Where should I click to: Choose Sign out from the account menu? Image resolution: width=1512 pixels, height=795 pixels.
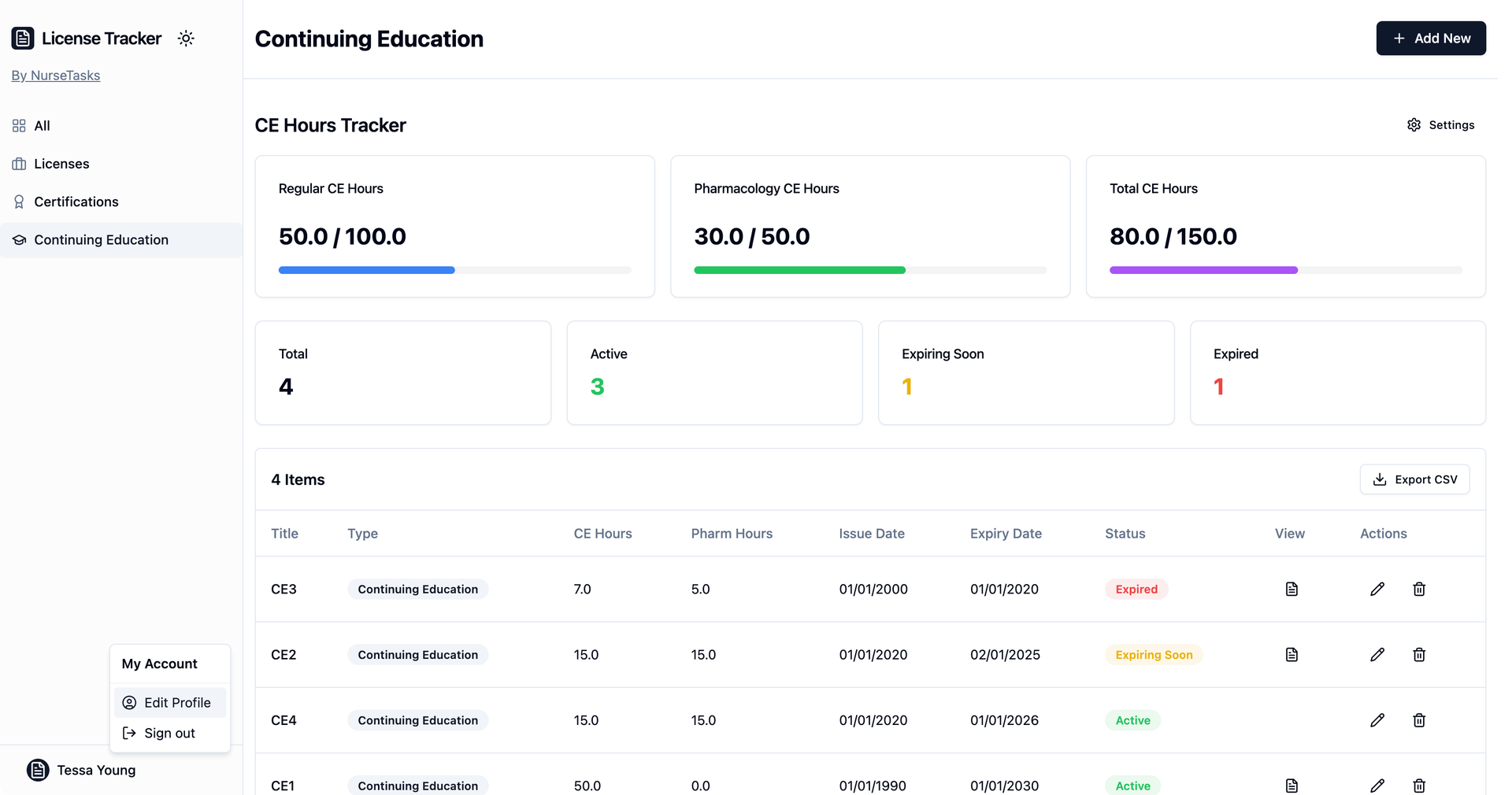(169, 733)
